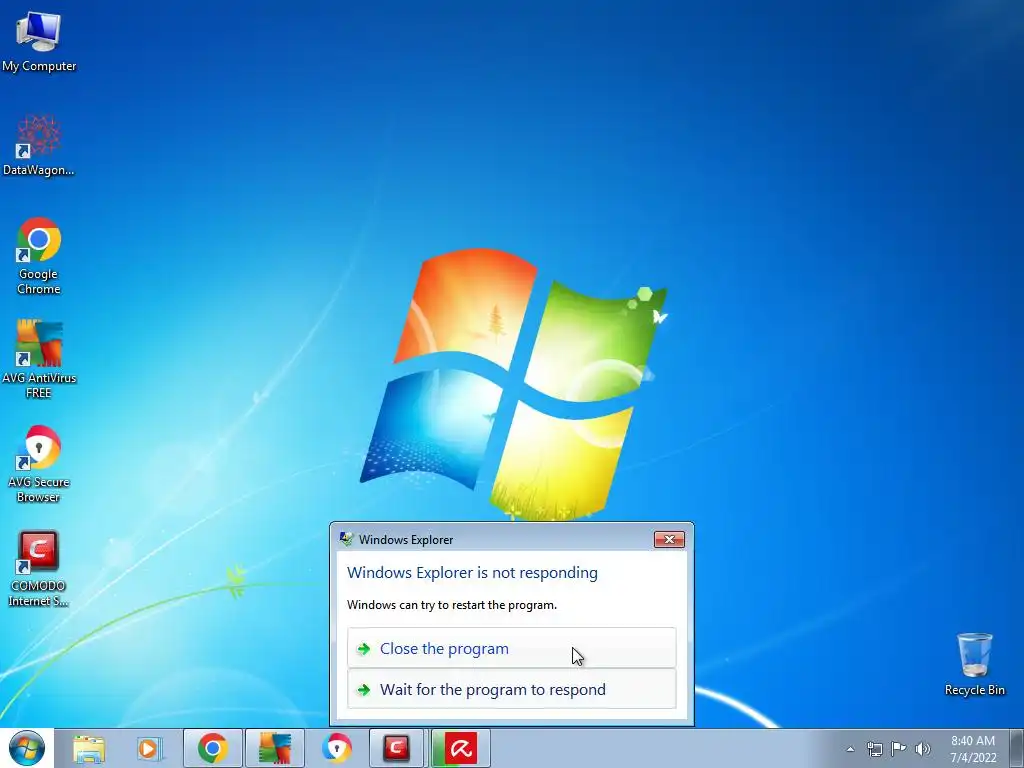Open the My Computer desktop icon
Screen dimensions: 1024x768
coord(39,42)
